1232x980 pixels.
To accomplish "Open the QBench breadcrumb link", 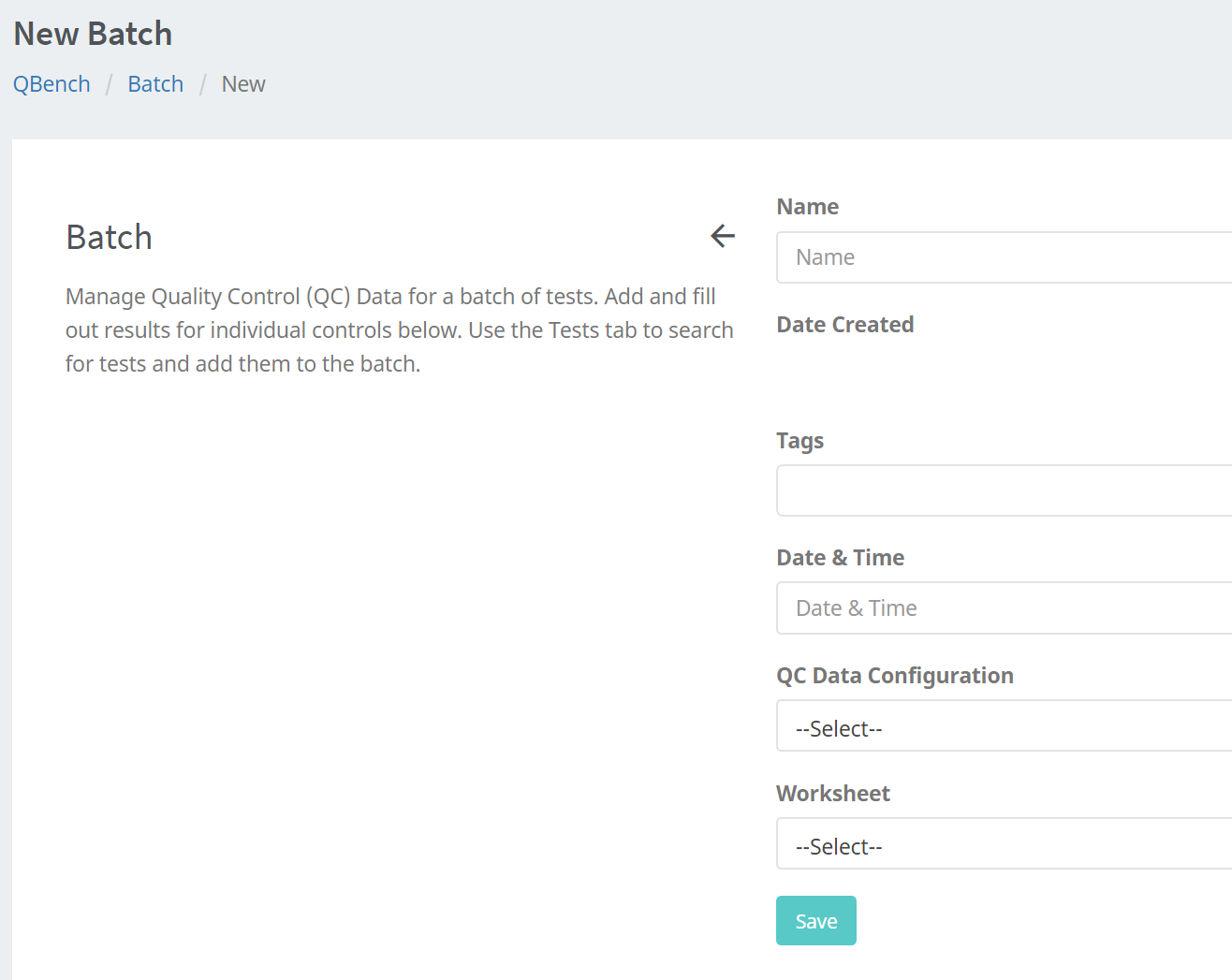I will click(51, 84).
